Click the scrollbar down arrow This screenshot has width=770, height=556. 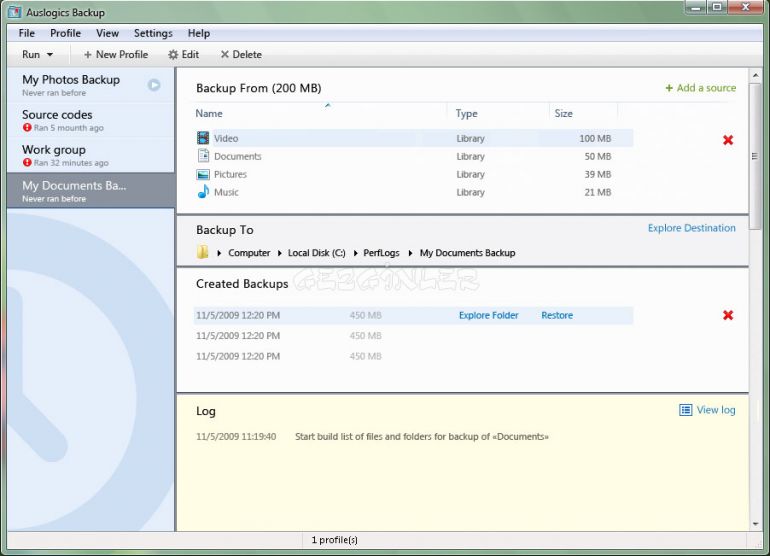click(755, 524)
